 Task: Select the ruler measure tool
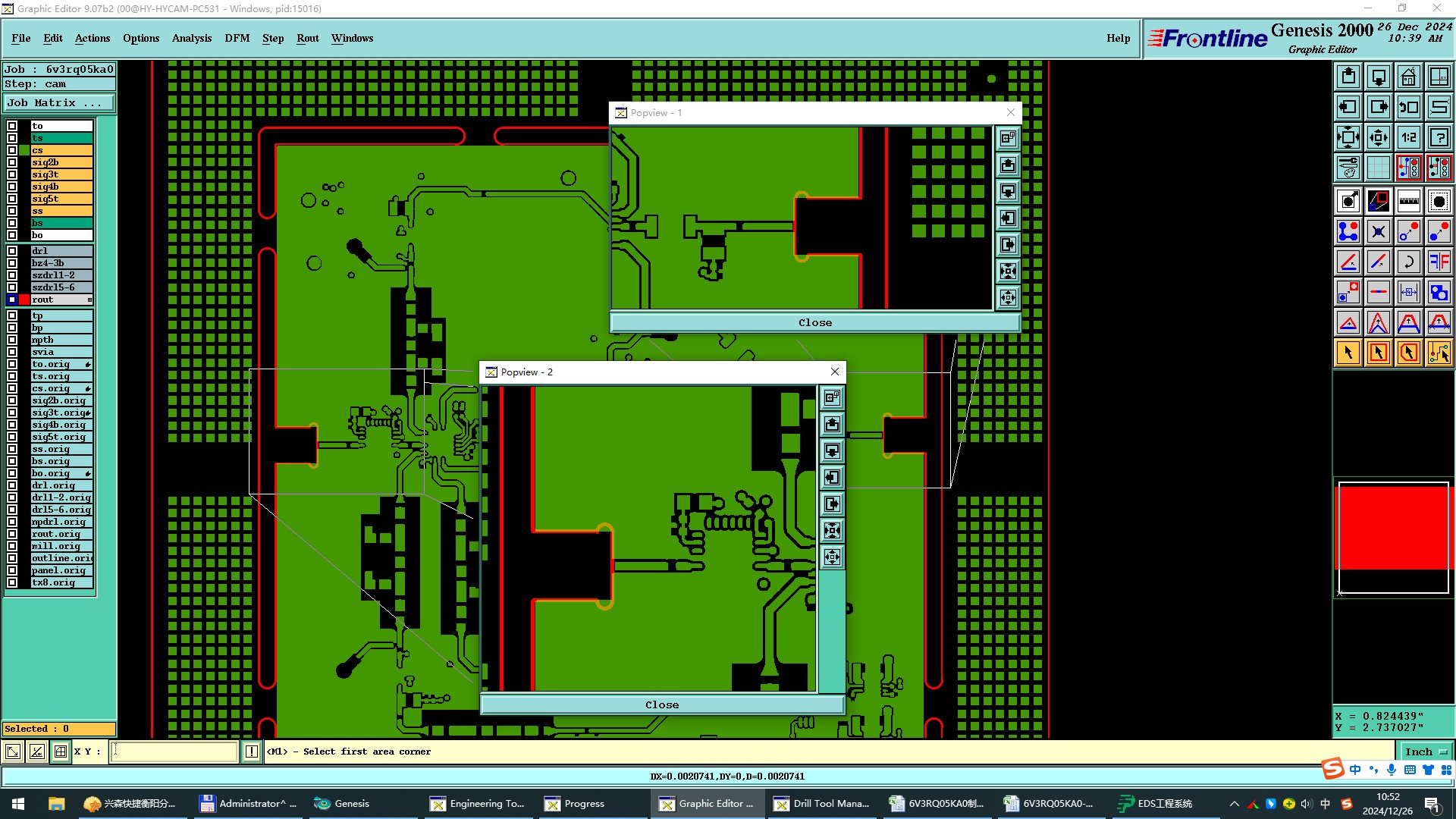pyautogui.click(x=1408, y=201)
